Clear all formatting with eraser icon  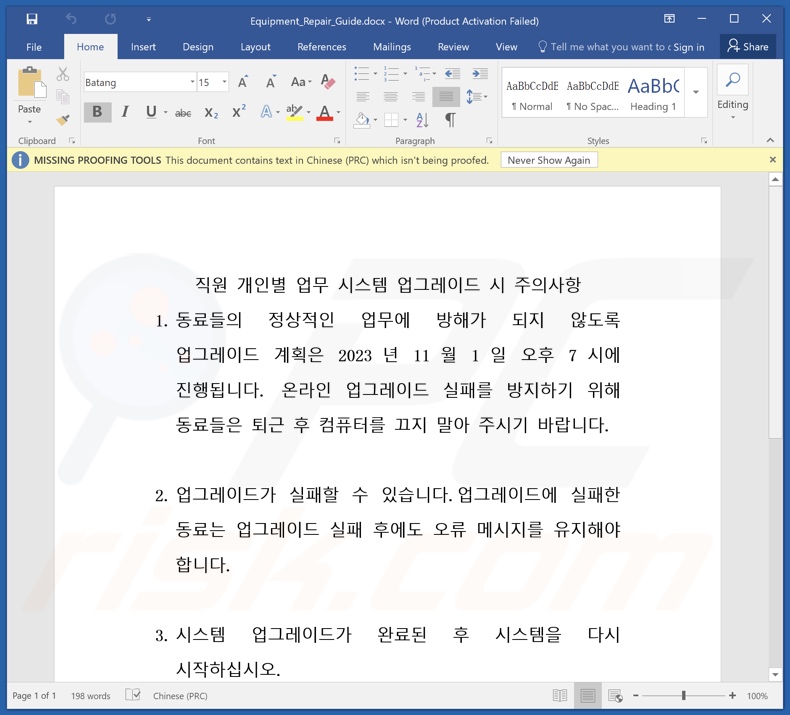[327, 82]
